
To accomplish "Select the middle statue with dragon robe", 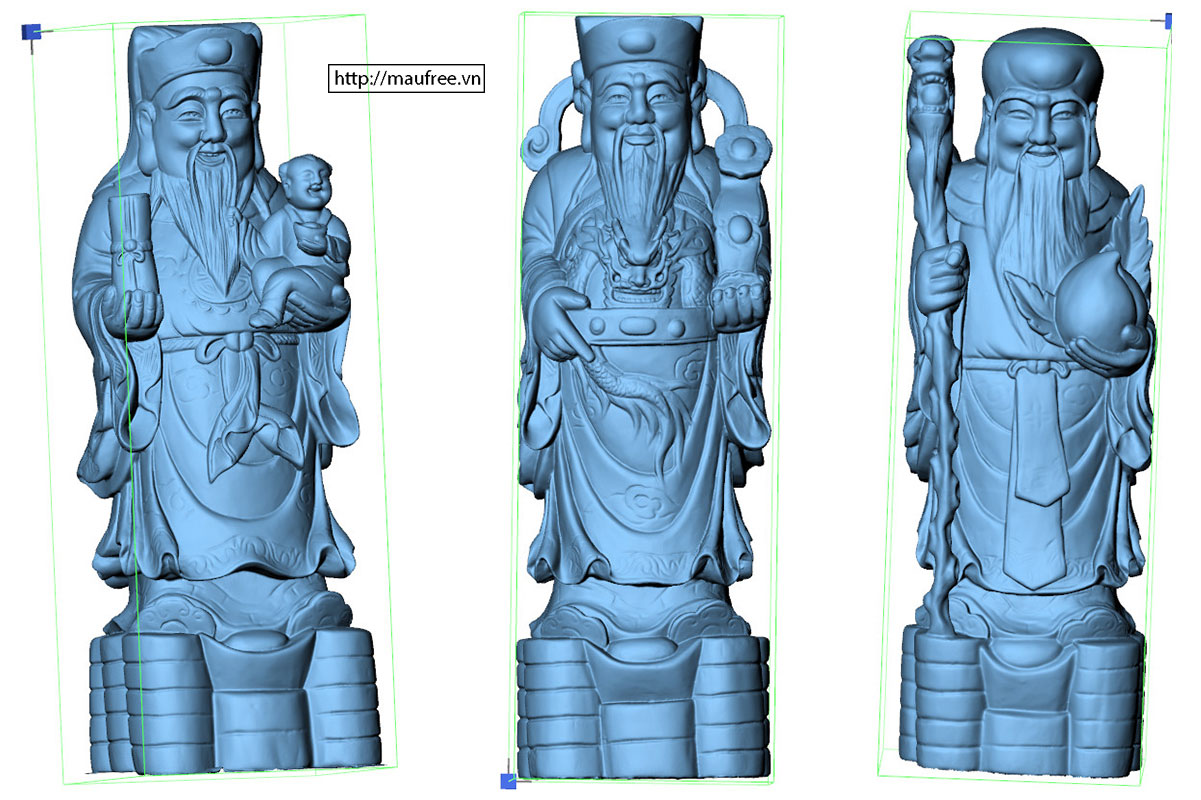I will [x=645, y=398].
